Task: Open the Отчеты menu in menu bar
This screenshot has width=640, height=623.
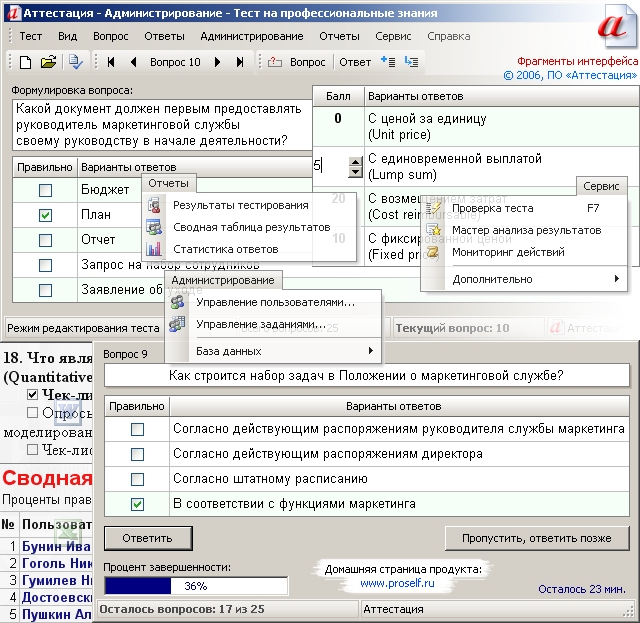Action: click(339, 36)
